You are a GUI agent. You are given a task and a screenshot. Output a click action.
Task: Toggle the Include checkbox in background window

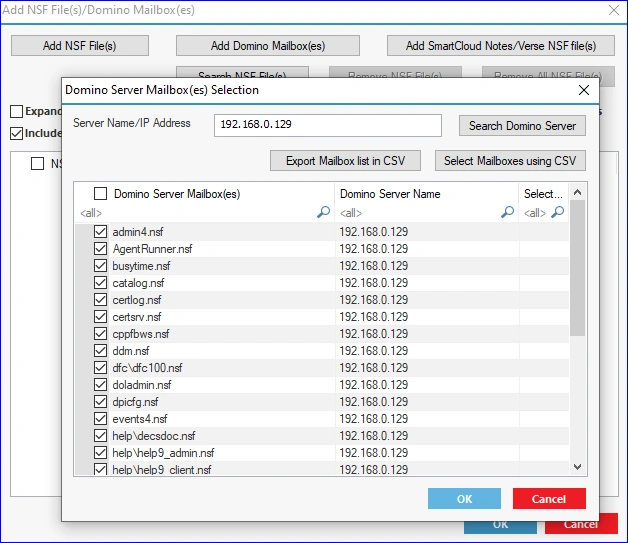(16, 133)
